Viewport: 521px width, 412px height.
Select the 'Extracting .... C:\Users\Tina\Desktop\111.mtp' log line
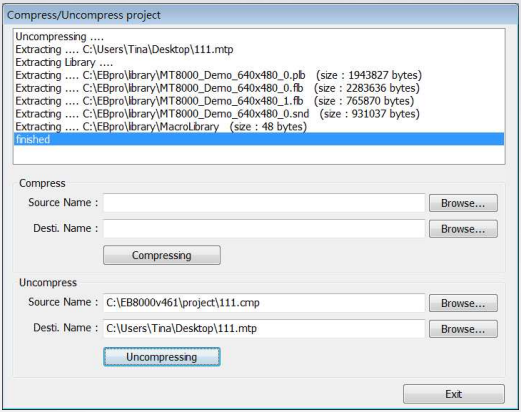click(x=259, y=49)
